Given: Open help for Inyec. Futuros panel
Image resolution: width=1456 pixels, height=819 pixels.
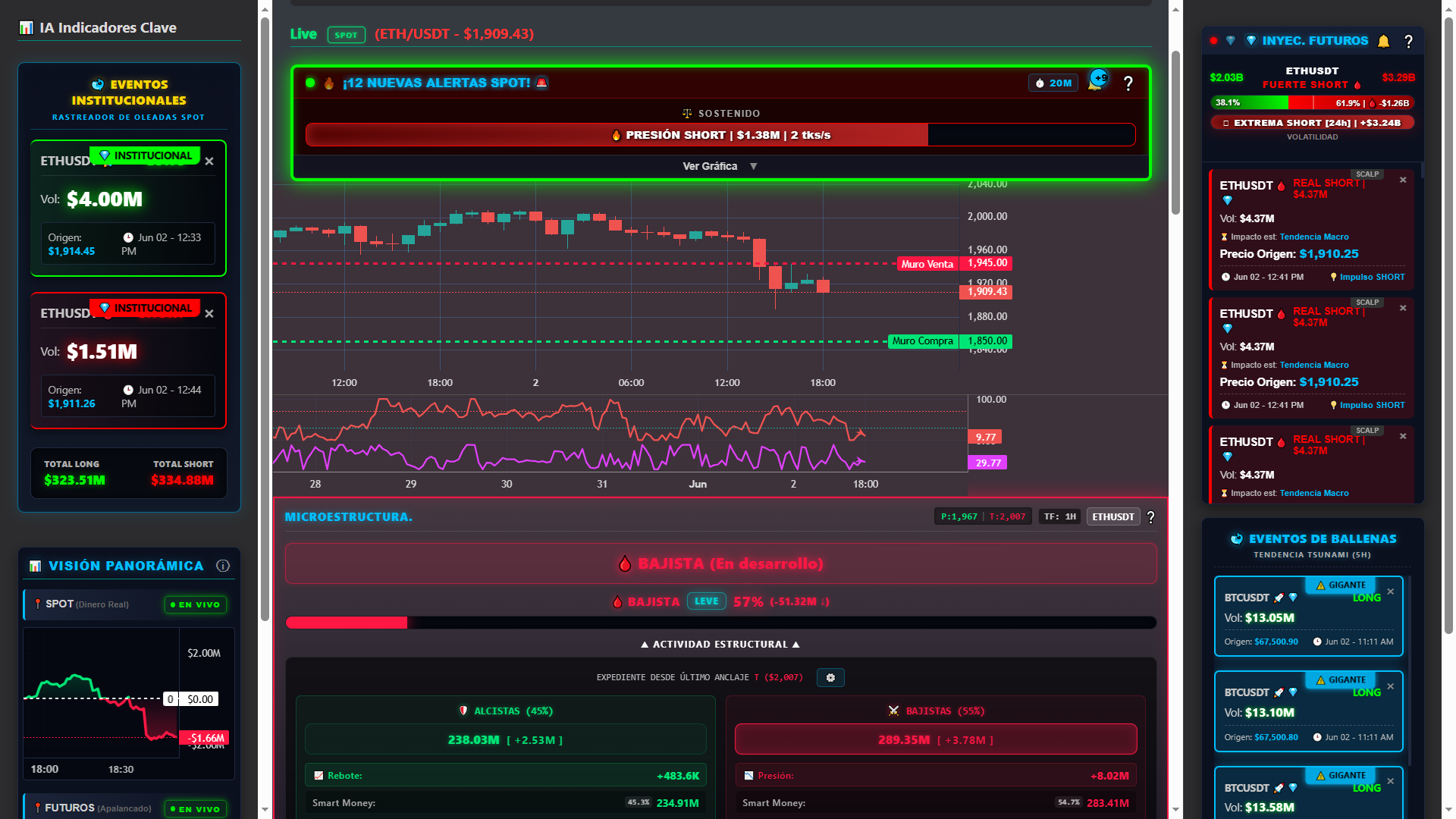Looking at the screenshot, I should 1408,42.
